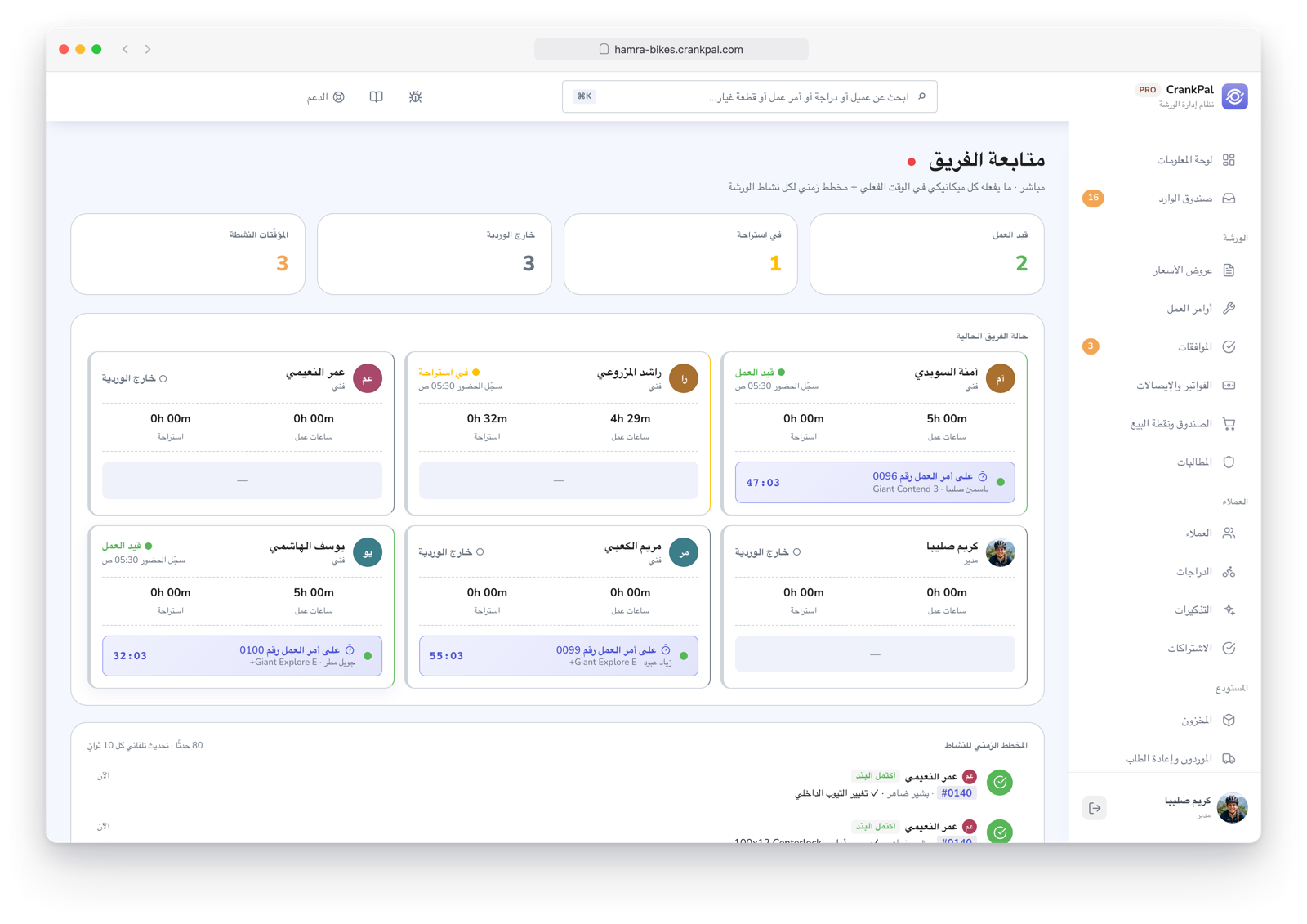Click avatar of مريم الكعبي
This screenshot has height=924, width=1307.
coord(684,552)
